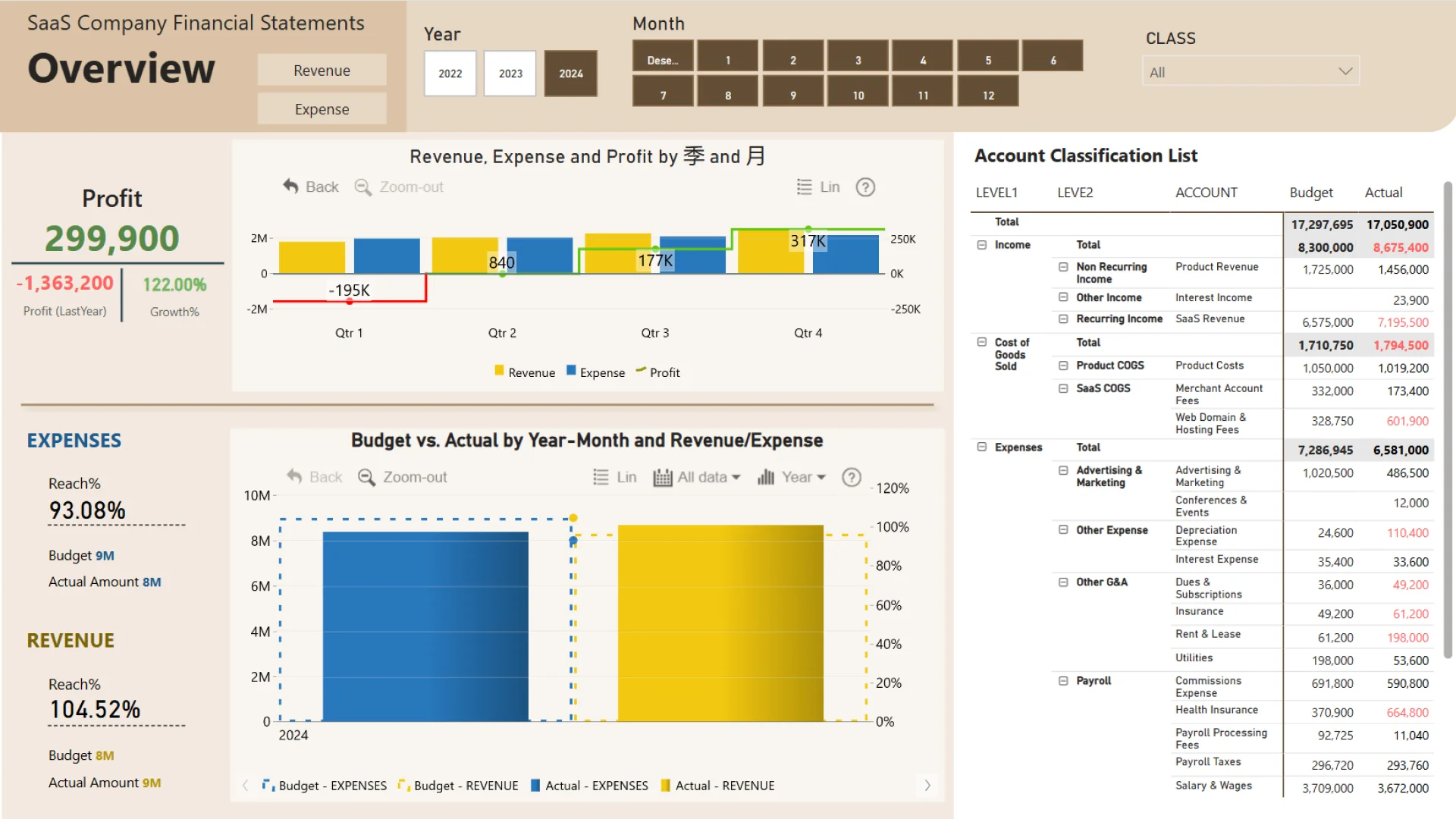Image resolution: width=1456 pixels, height=819 pixels.
Task: Go to the Revenue page
Action: (x=322, y=71)
